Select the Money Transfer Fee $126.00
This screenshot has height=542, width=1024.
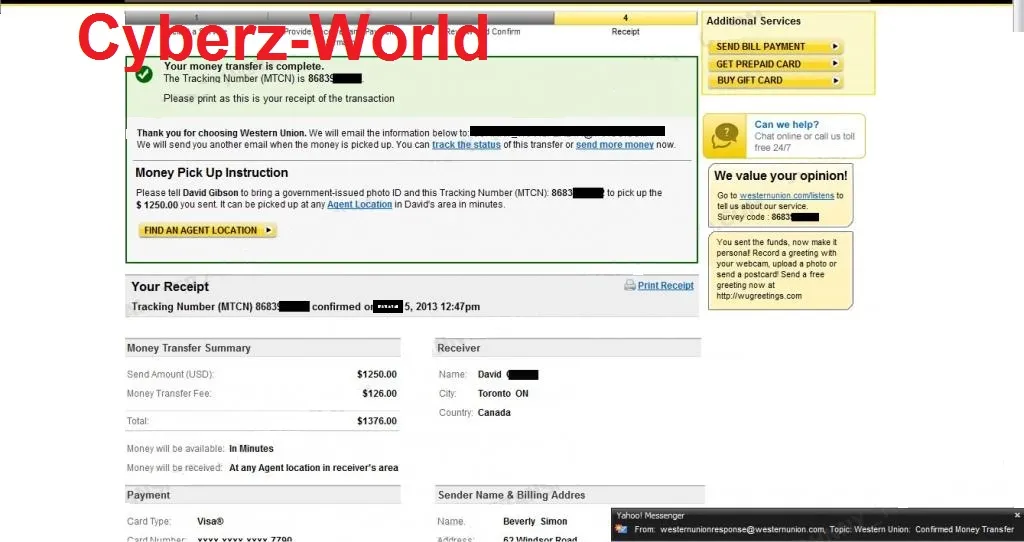point(379,394)
